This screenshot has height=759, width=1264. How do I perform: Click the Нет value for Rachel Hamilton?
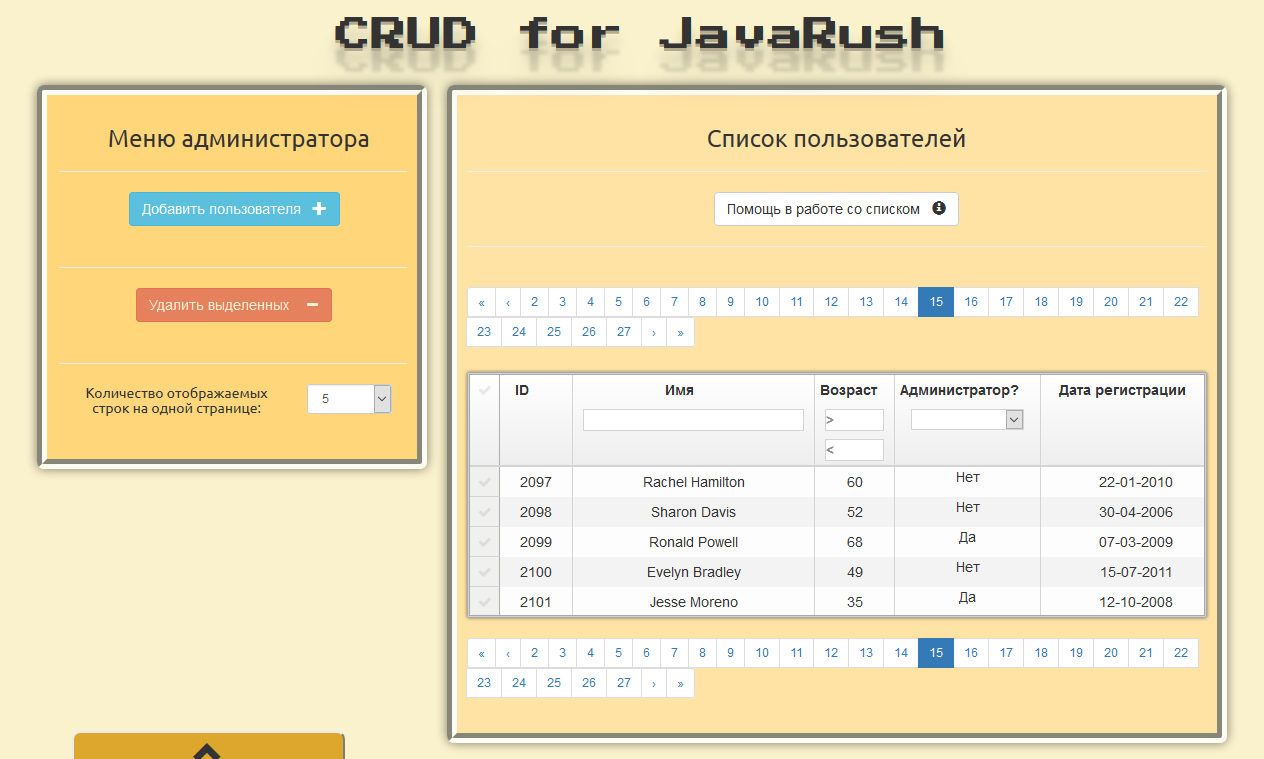click(x=967, y=477)
